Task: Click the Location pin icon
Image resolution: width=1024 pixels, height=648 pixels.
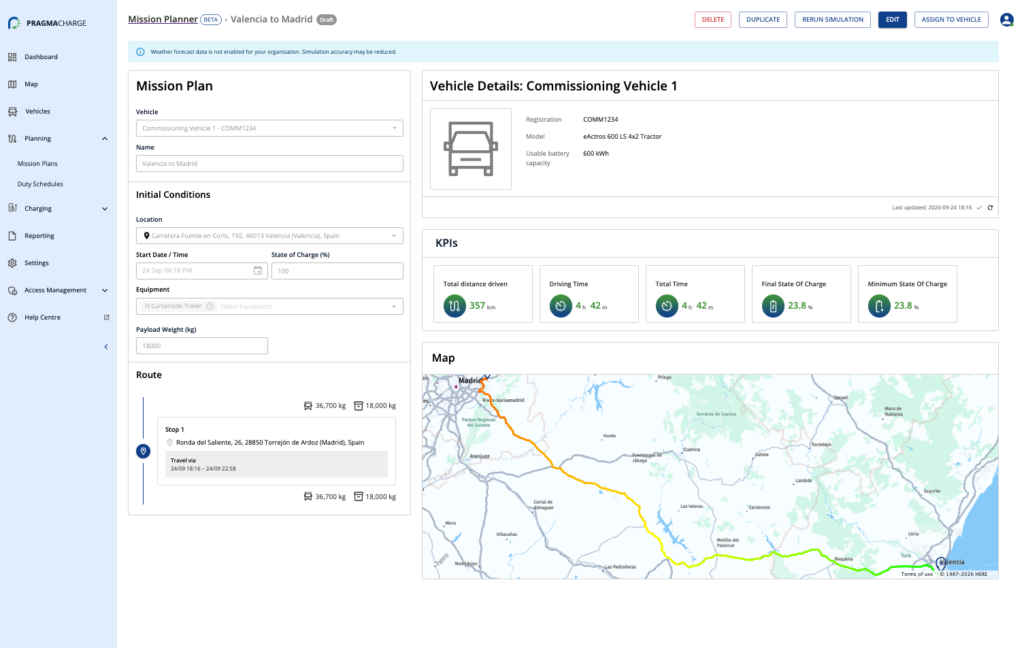Action: click(146, 236)
